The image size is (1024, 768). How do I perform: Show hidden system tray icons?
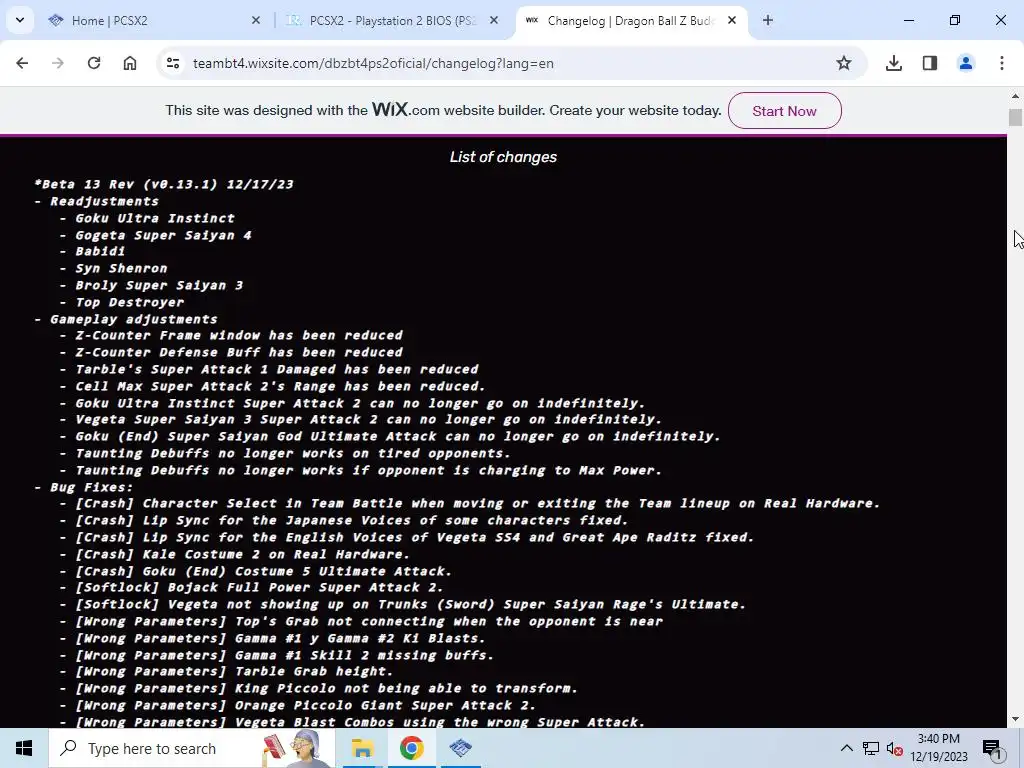click(846, 748)
